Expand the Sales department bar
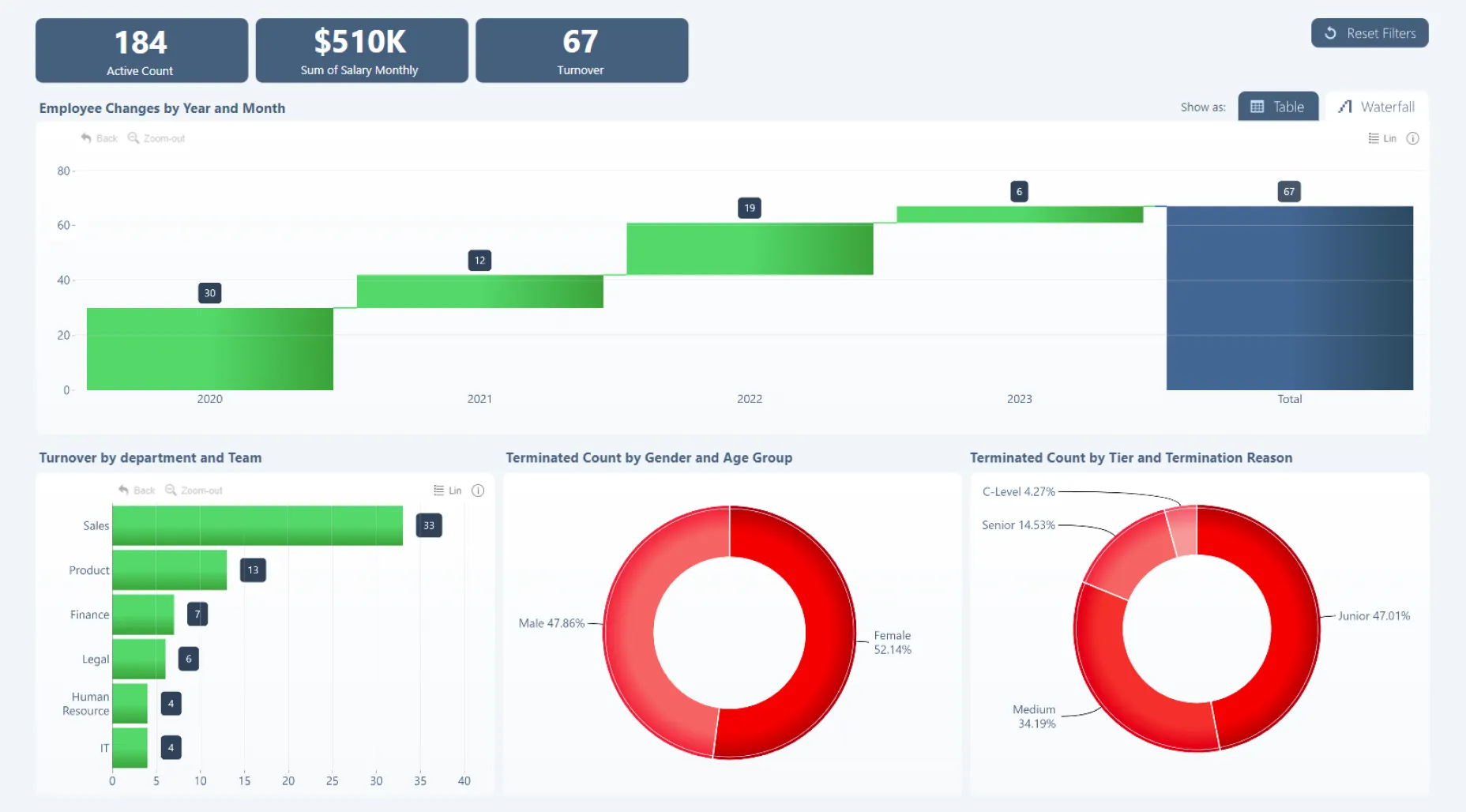Image resolution: width=1466 pixels, height=812 pixels. click(257, 525)
